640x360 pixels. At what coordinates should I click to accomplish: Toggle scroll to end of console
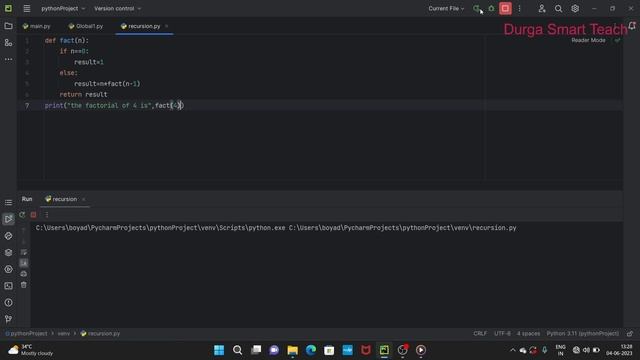pyautogui.click(x=24, y=263)
